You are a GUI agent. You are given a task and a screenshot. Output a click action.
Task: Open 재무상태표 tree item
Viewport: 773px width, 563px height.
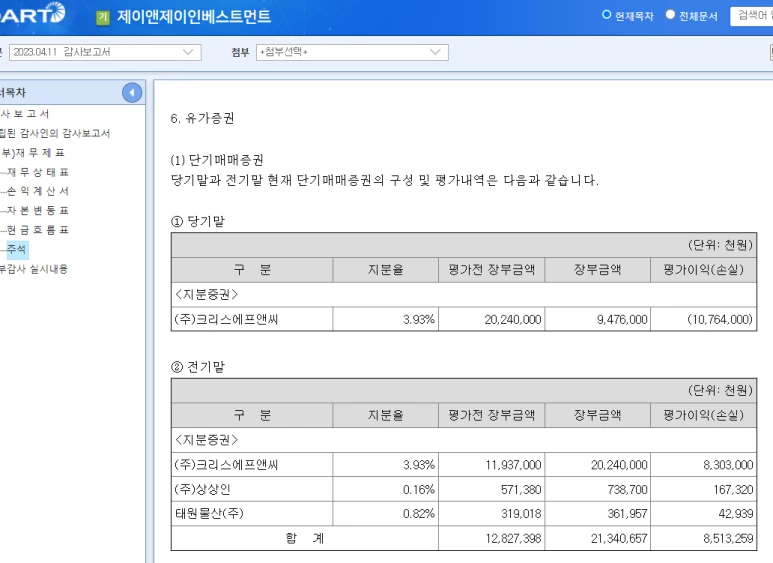coord(37,172)
